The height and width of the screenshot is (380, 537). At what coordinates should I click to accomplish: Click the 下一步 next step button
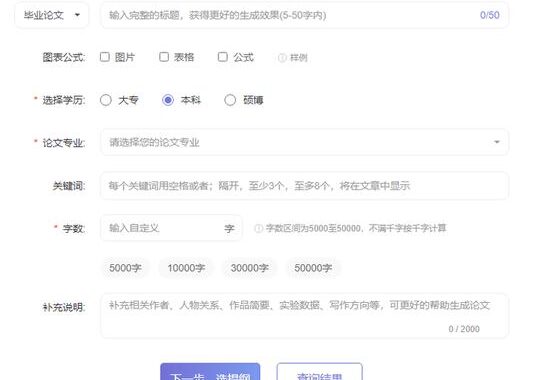pyautogui.click(x=210, y=372)
